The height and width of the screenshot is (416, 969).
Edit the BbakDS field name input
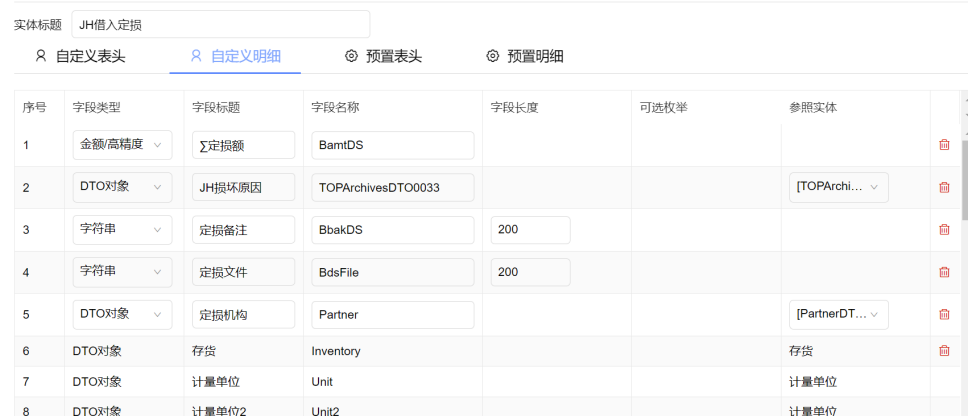pos(393,229)
